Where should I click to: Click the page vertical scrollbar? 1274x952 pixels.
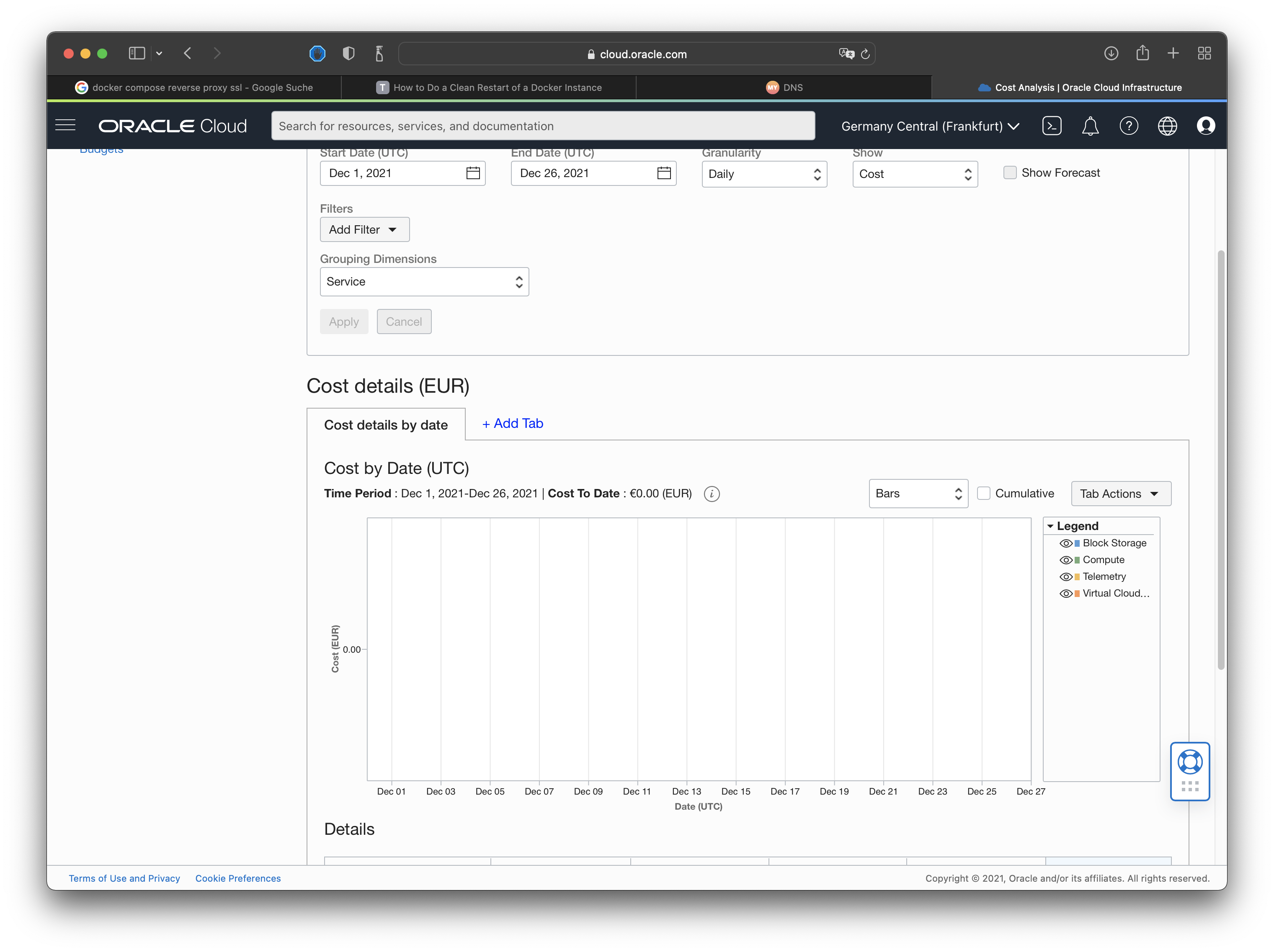[1220, 461]
